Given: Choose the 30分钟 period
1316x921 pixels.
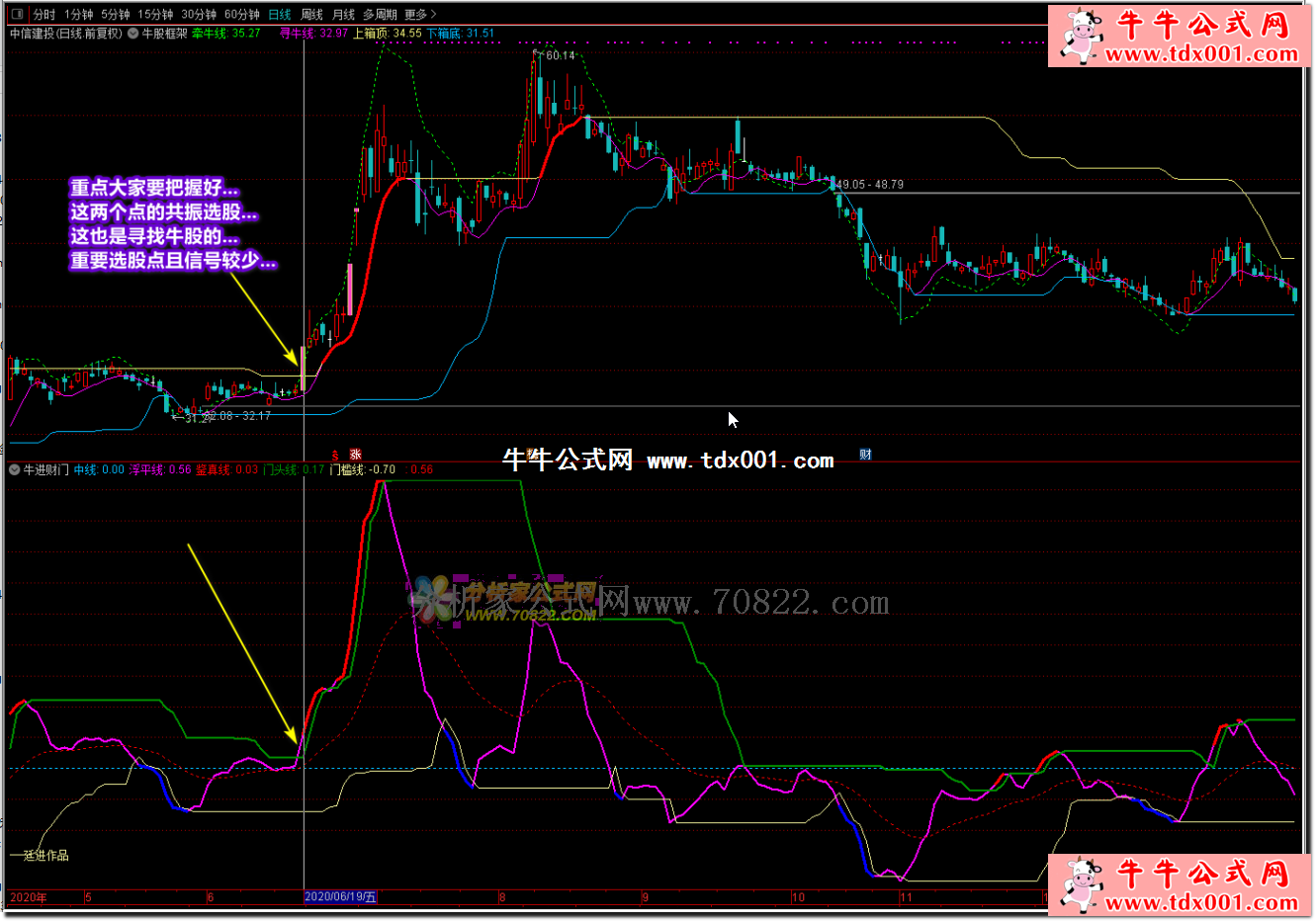Looking at the screenshot, I should [x=198, y=14].
